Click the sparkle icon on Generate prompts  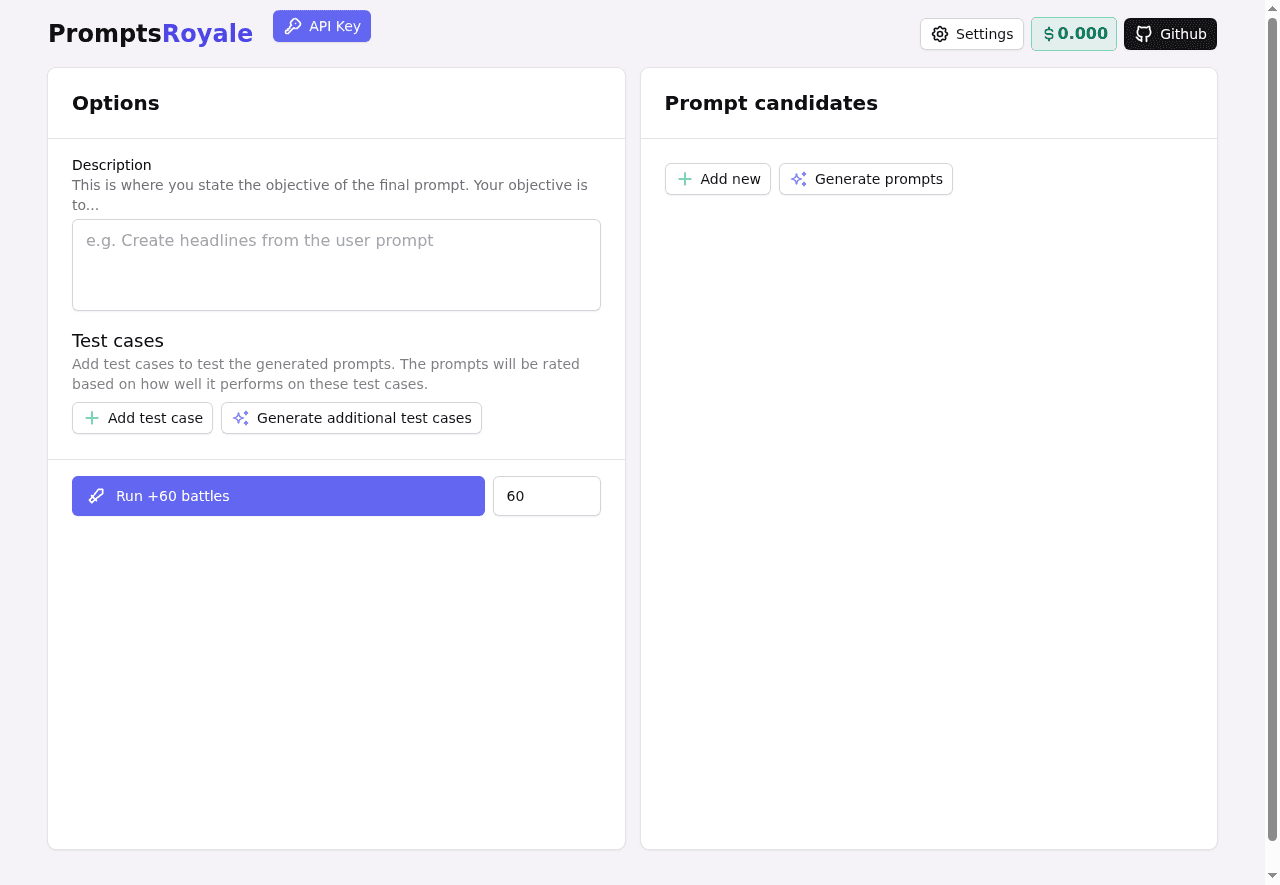[799, 179]
